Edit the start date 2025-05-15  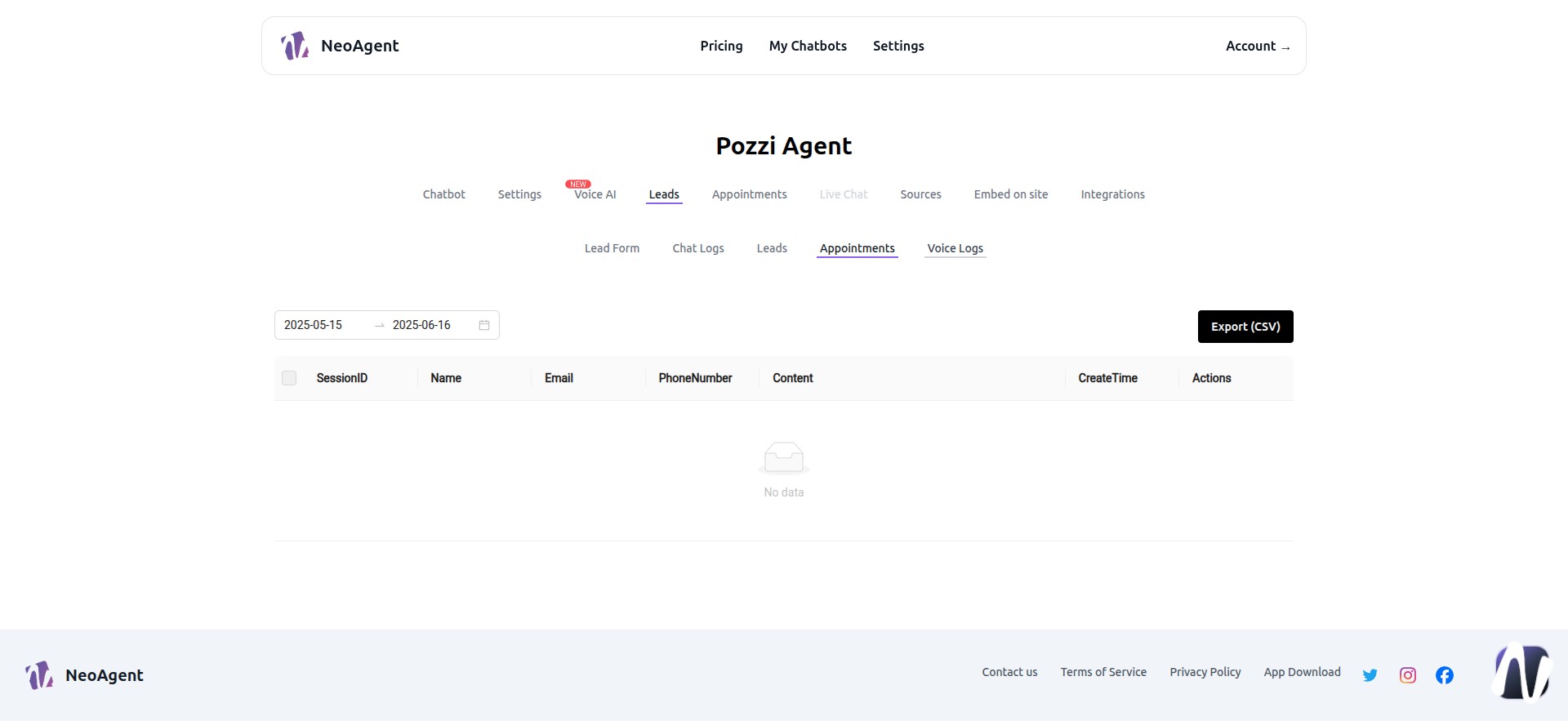pyautogui.click(x=313, y=325)
